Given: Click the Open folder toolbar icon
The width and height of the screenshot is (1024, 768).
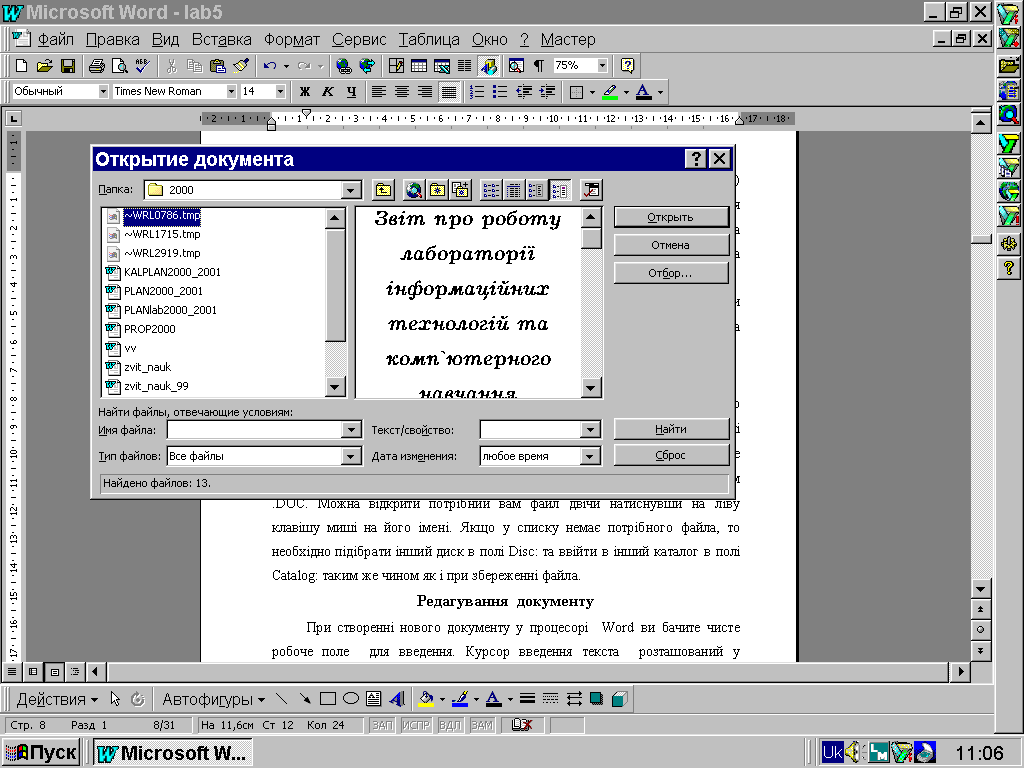Looking at the screenshot, I should click(44, 65).
